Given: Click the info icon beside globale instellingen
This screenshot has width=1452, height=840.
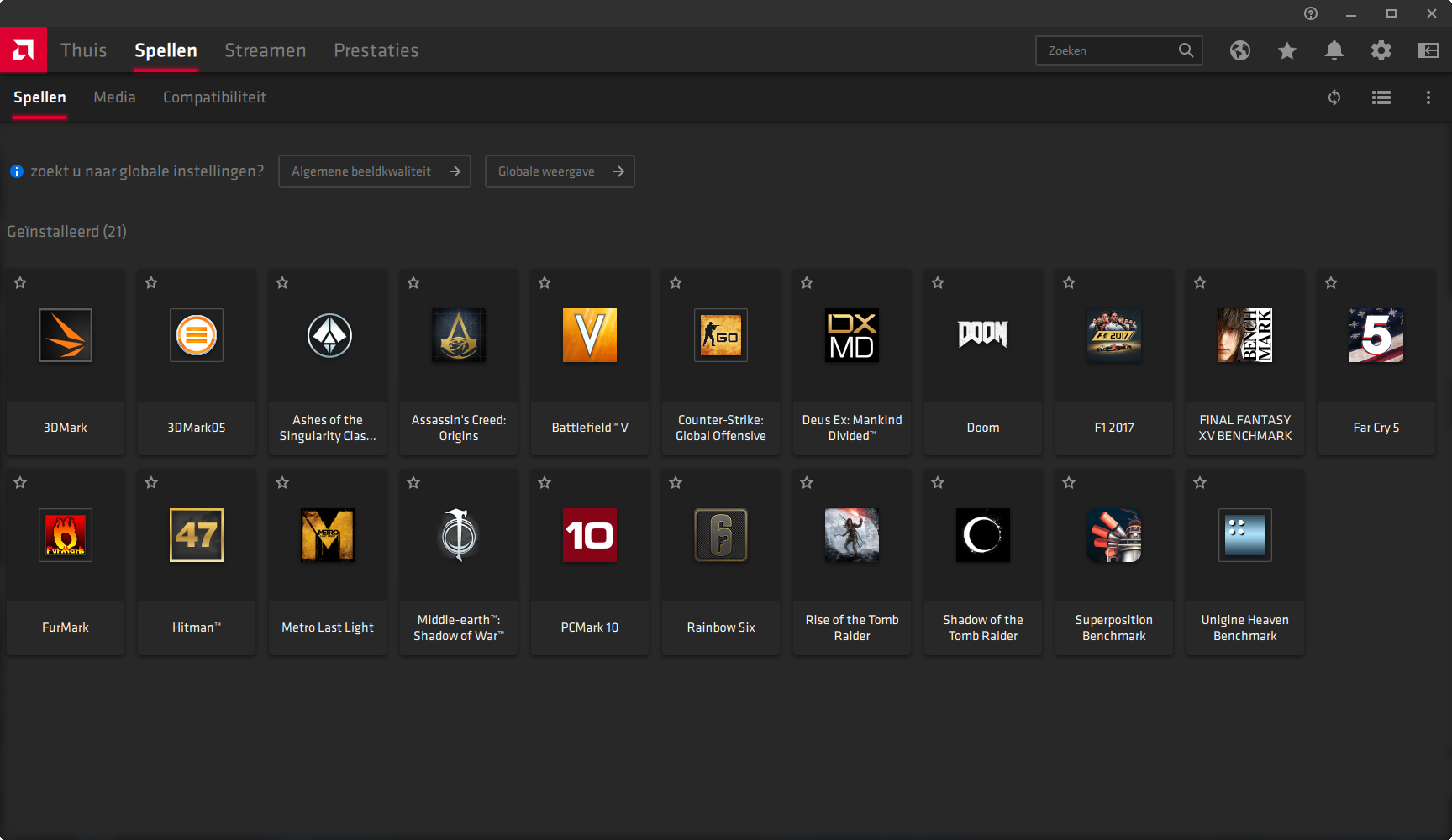Looking at the screenshot, I should click(x=17, y=171).
